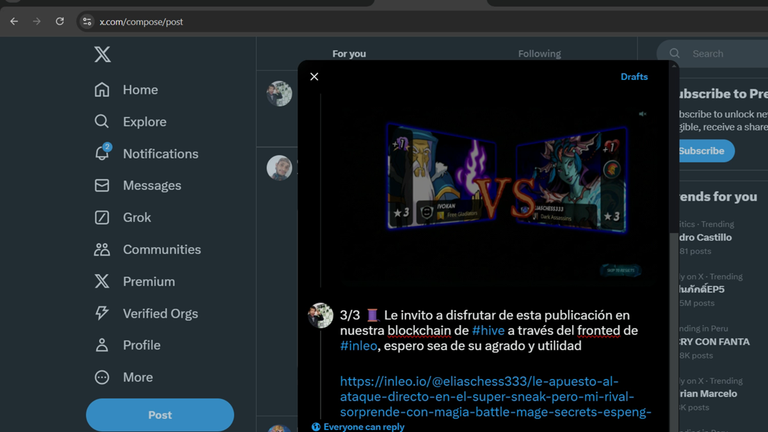This screenshot has height=432, width=768.
Task: Open the trending topic ending in Marcelo
Action: pos(710,394)
